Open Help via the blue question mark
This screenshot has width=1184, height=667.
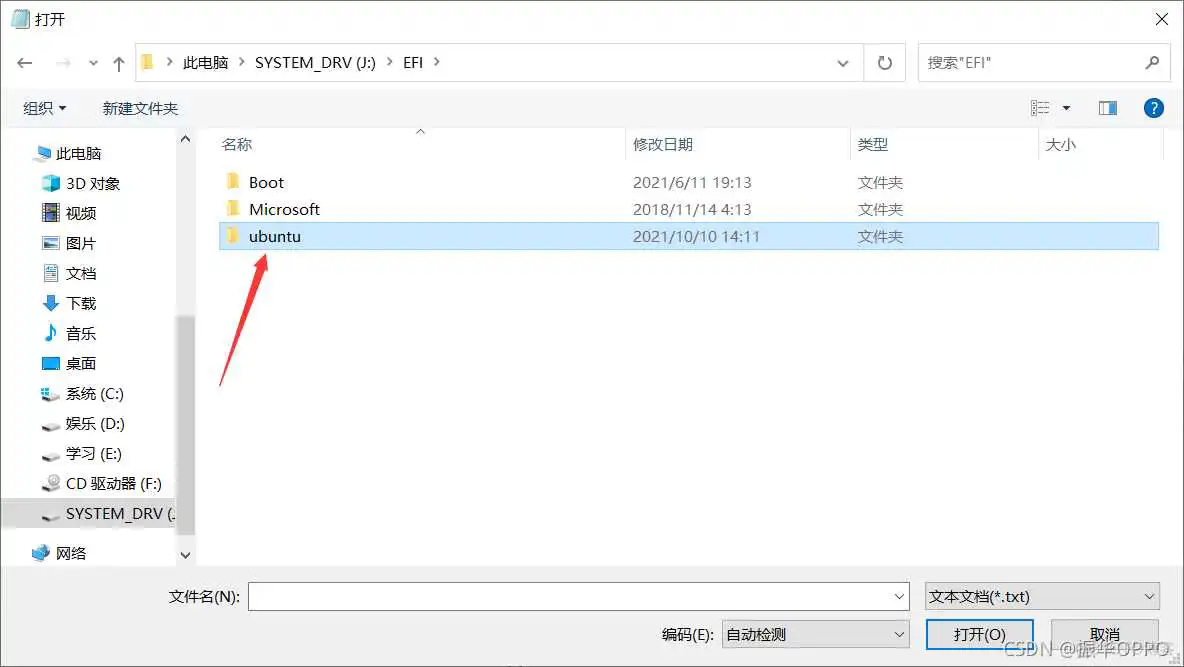point(1153,108)
